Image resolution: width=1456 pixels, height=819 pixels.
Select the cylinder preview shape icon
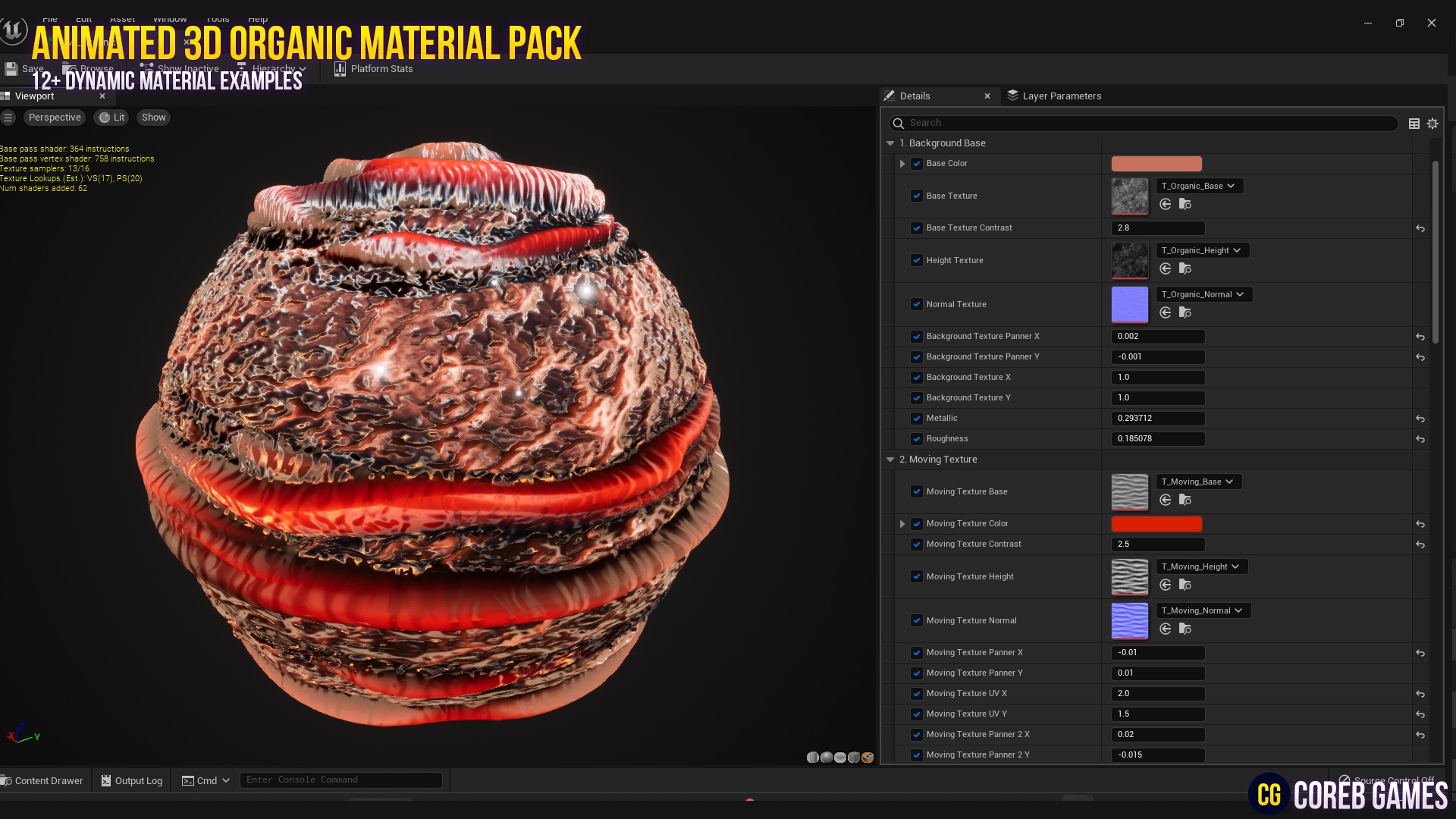coord(813,758)
